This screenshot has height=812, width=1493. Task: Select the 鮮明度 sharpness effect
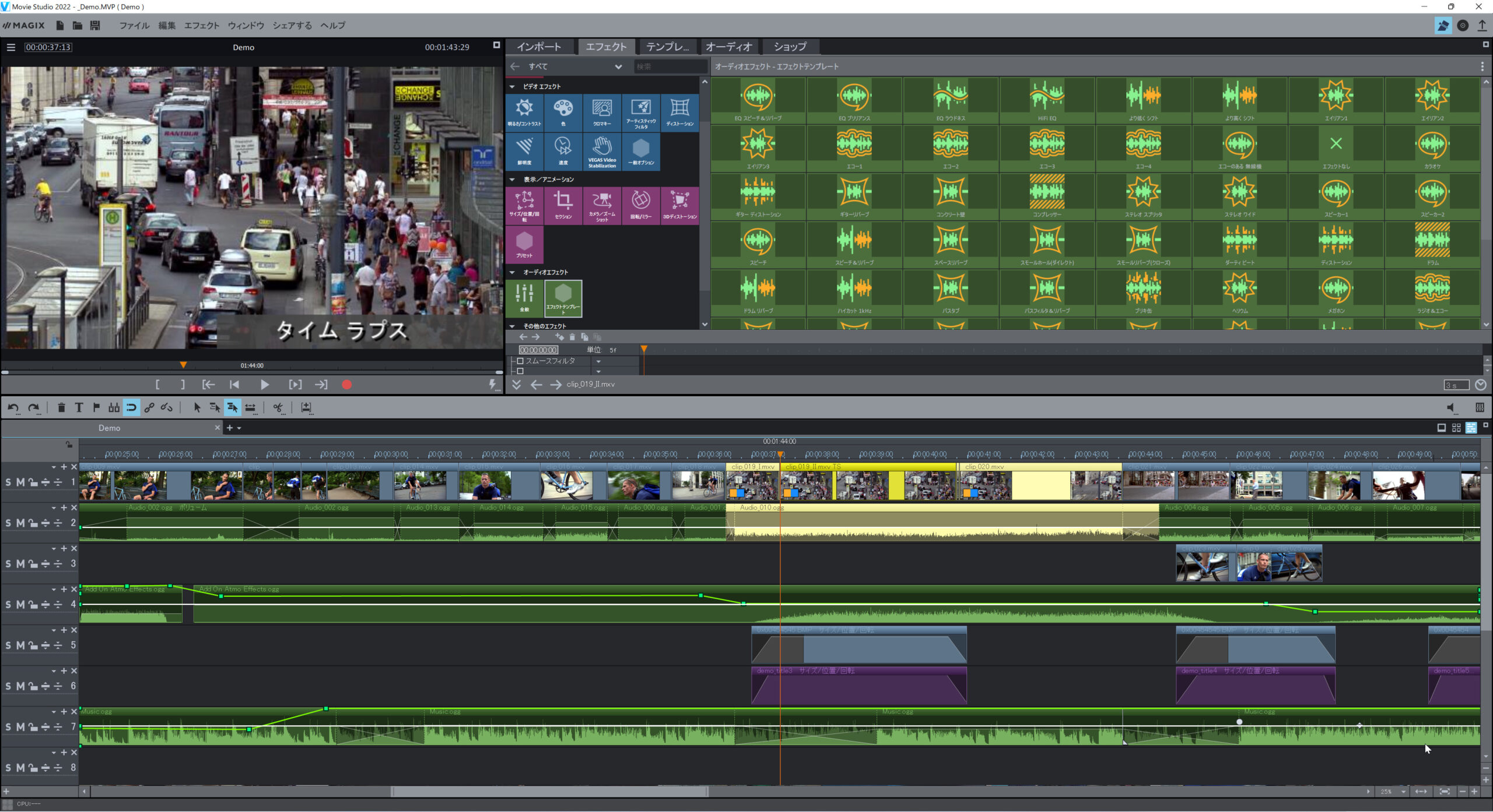[524, 152]
